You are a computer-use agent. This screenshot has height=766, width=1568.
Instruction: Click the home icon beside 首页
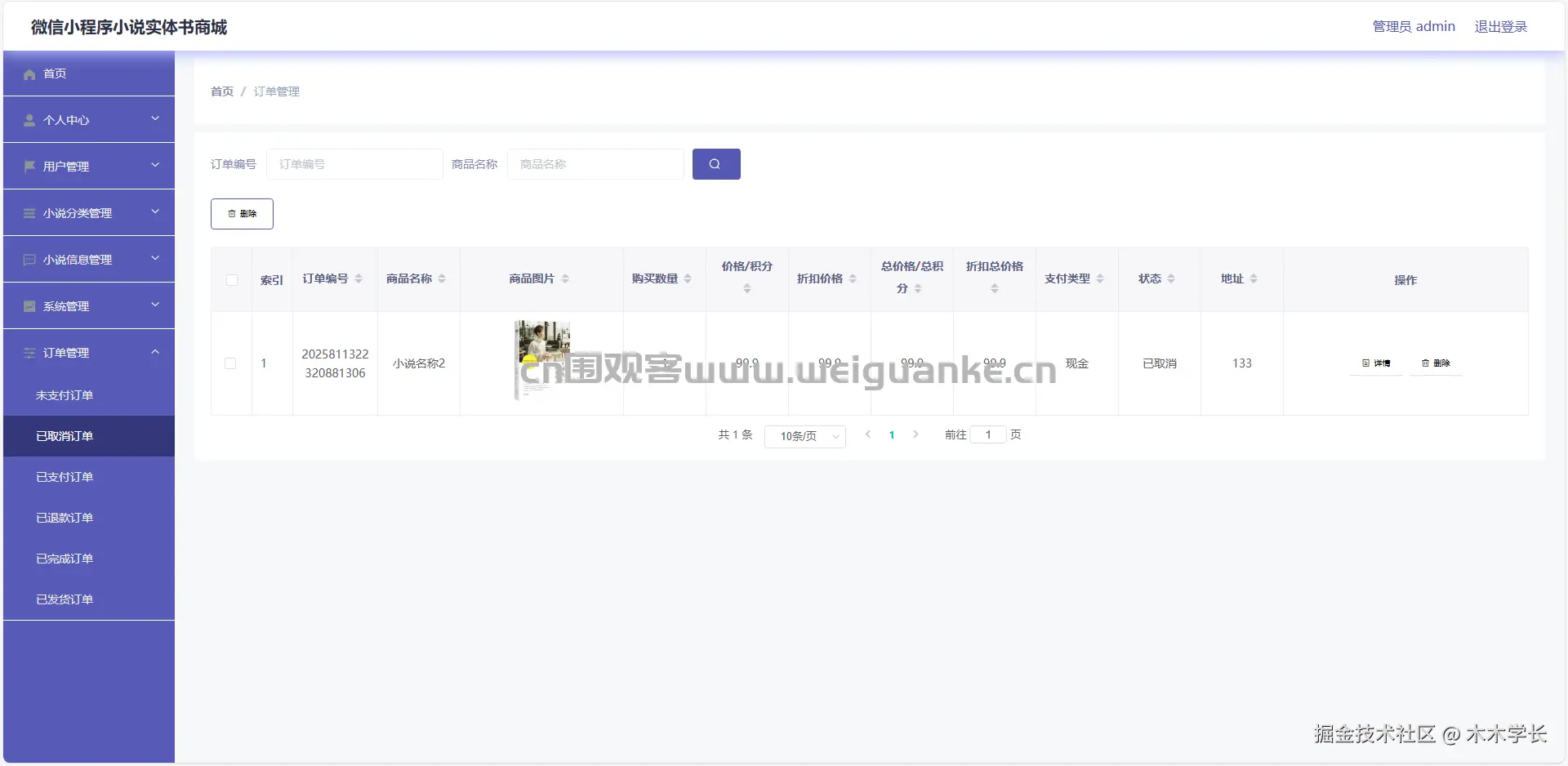[29, 73]
